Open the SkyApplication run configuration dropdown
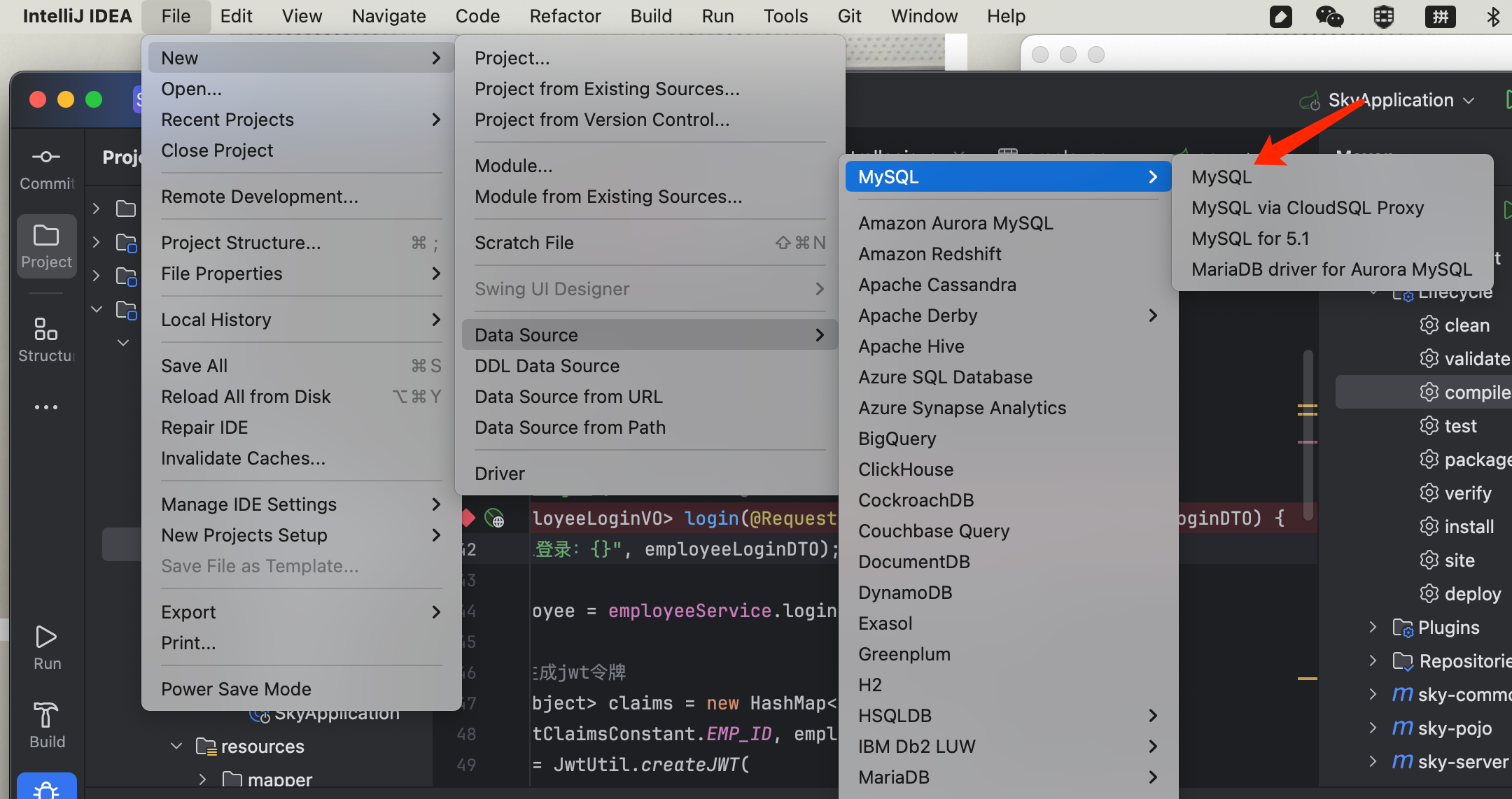1512x799 pixels. click(1387, 100)
